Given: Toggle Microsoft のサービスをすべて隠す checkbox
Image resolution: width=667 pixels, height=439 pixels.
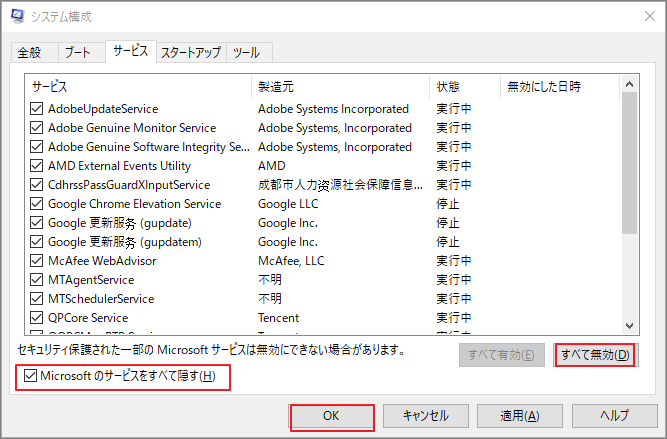Looking at the screenshot, I should (30, 376).
